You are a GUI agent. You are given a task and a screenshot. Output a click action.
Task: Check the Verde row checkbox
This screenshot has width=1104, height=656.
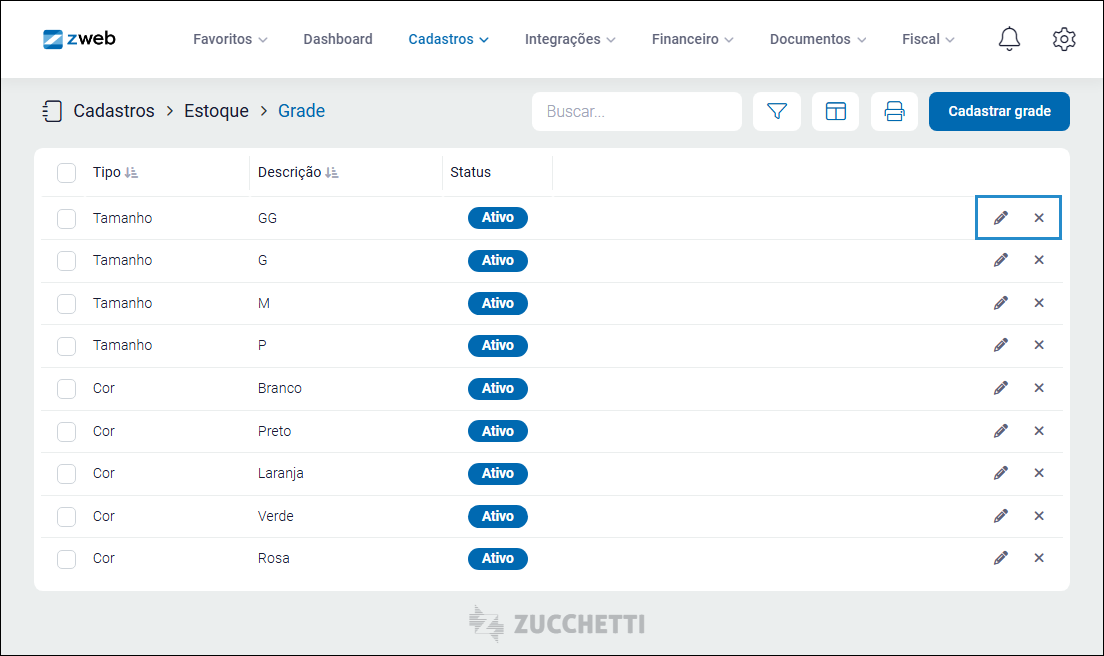pyautogui.click(x=66, y=517)
